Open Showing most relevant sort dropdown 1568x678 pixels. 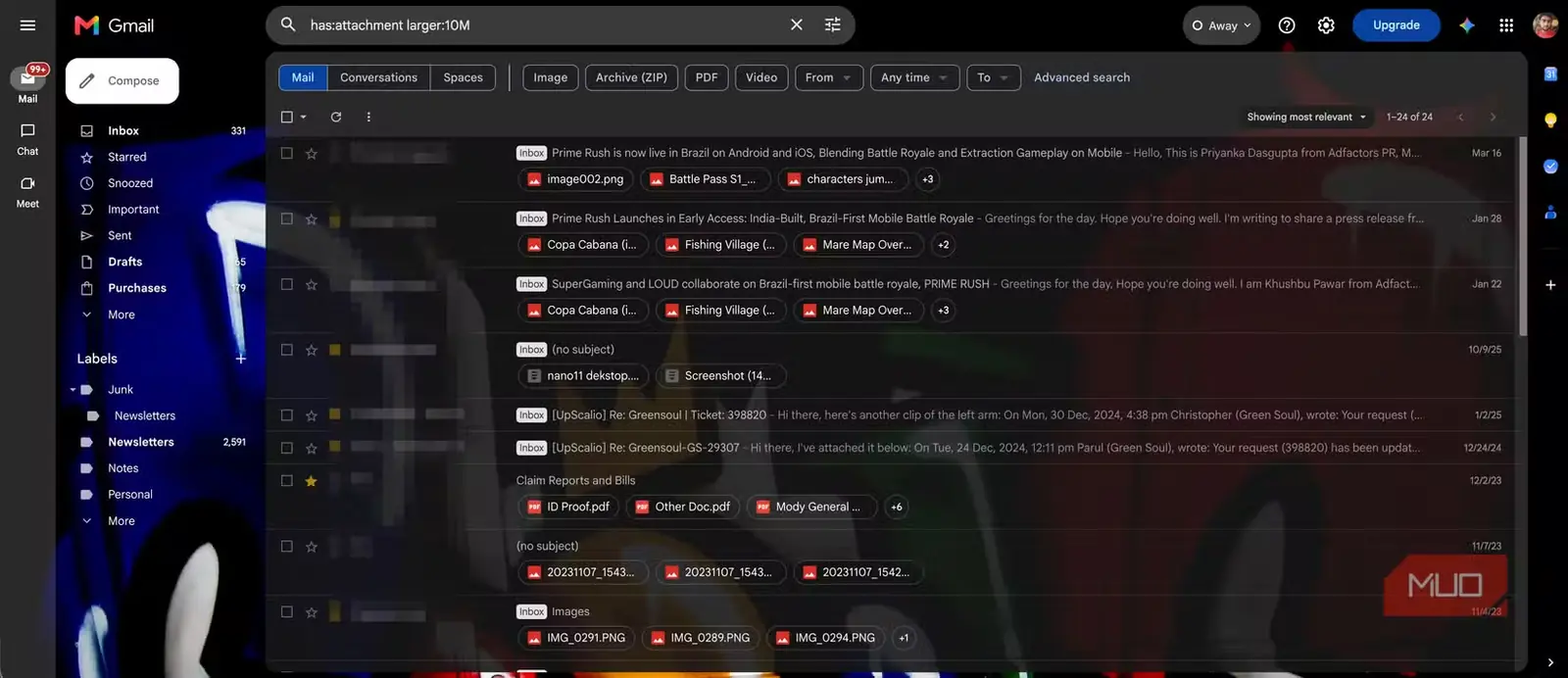pyautogui.click(x=1305, y=117)
